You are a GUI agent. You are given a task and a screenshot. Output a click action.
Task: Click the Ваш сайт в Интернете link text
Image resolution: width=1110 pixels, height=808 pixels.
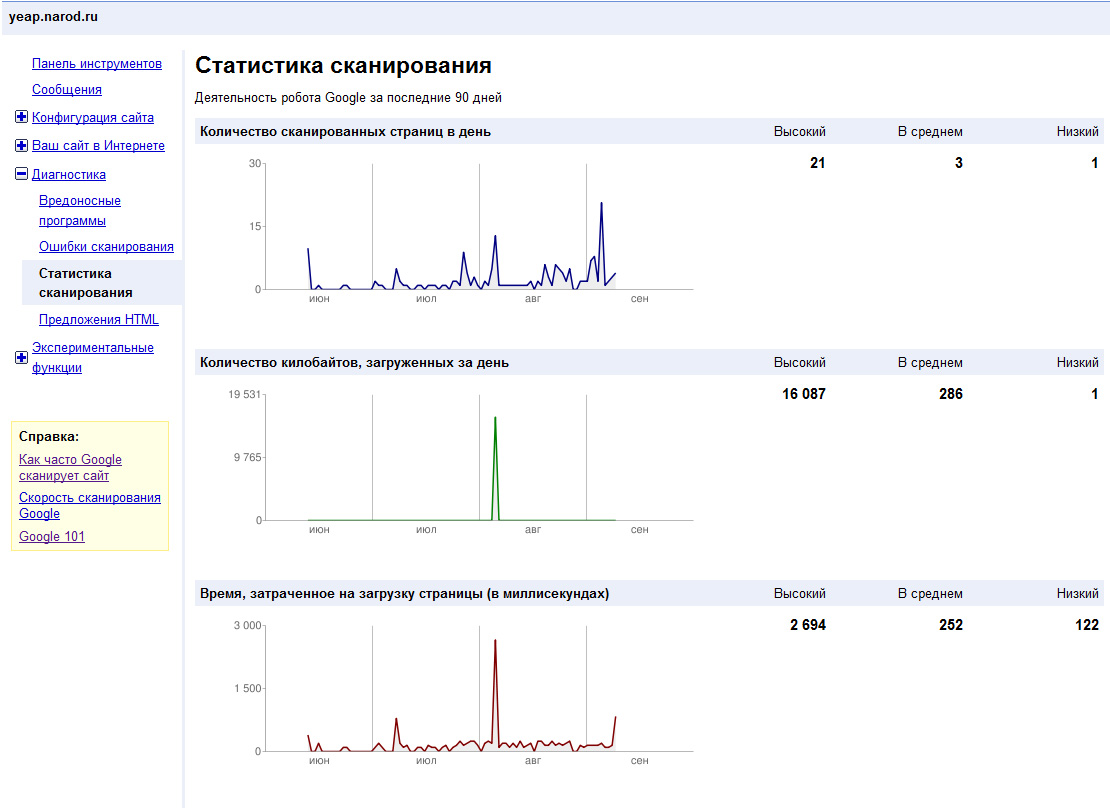pyautogui.click(x=98, y=146)
